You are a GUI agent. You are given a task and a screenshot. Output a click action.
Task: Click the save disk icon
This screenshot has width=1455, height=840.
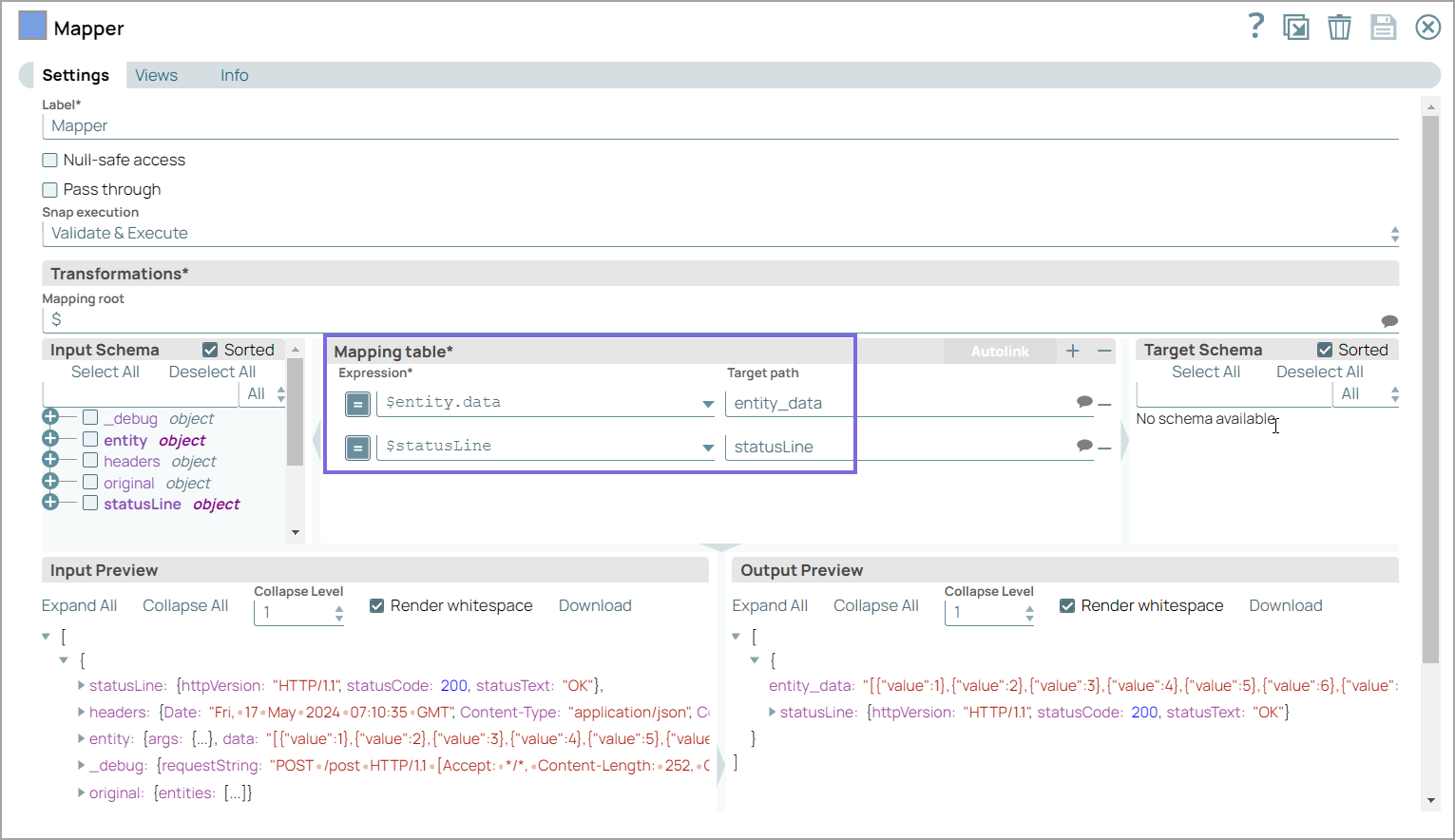pyautogui.click(x=1383, y=28)
